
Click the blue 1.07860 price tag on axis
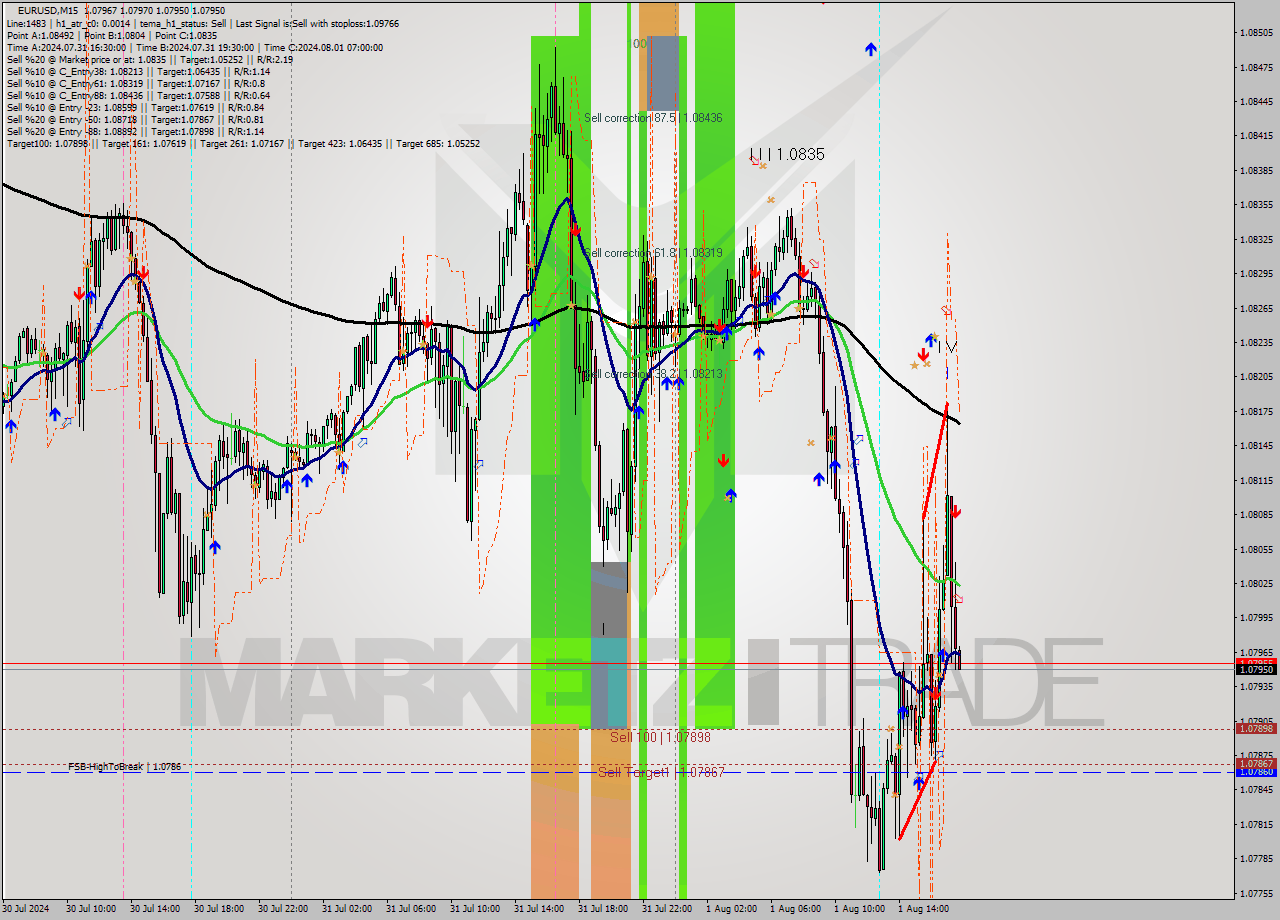[1256, 773]
